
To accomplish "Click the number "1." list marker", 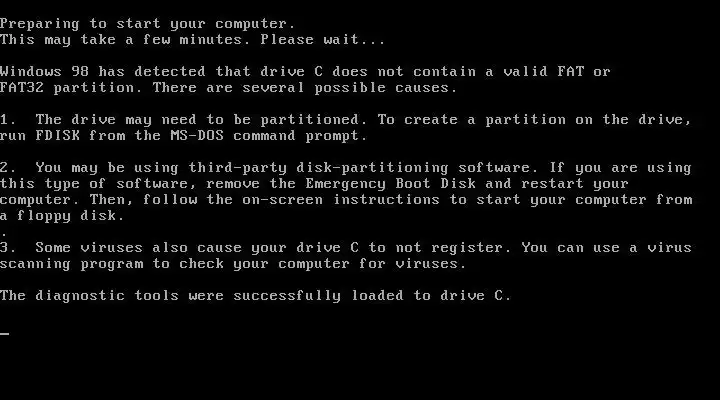I will pyautogui.click(x=8, y=120).
